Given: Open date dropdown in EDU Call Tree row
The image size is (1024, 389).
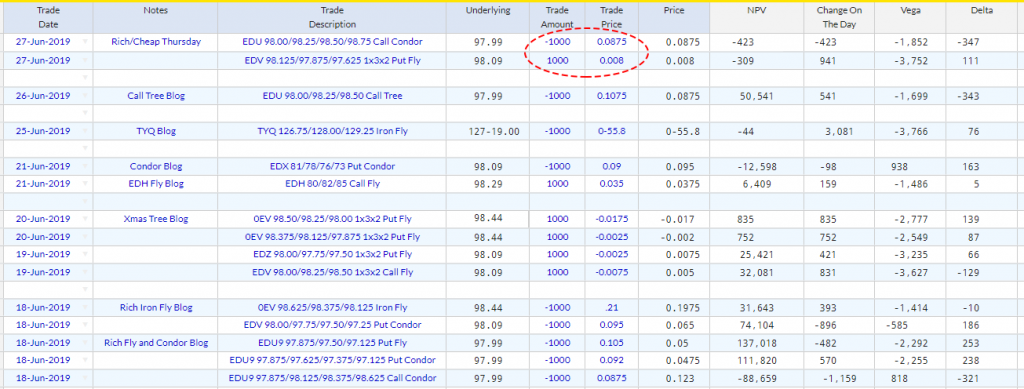Looking at the screenshot, I should tap(85, 96).
